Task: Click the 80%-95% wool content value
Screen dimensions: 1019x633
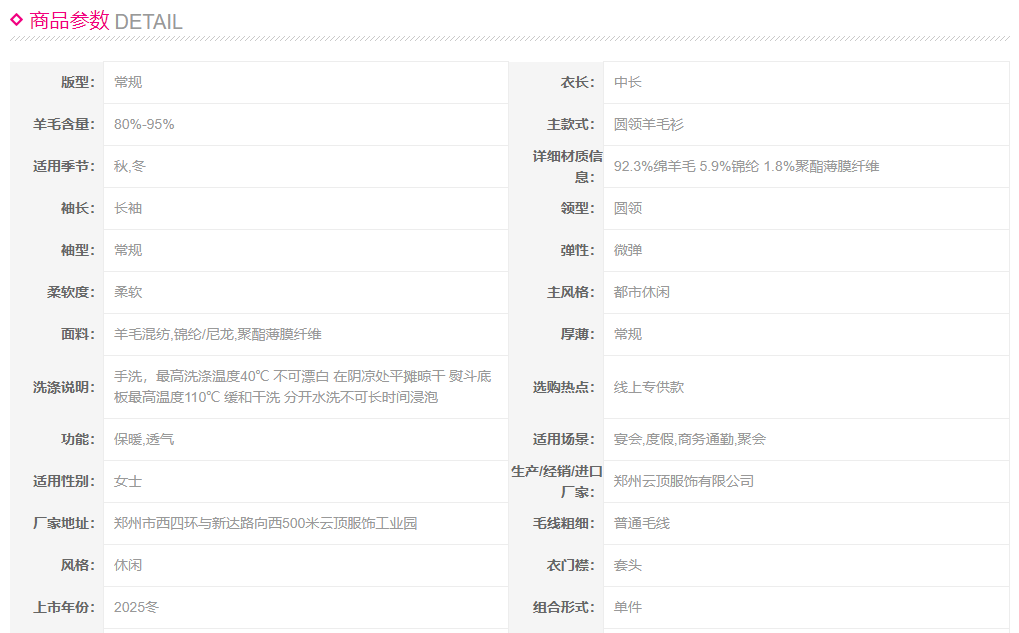Action: [144, 124]
